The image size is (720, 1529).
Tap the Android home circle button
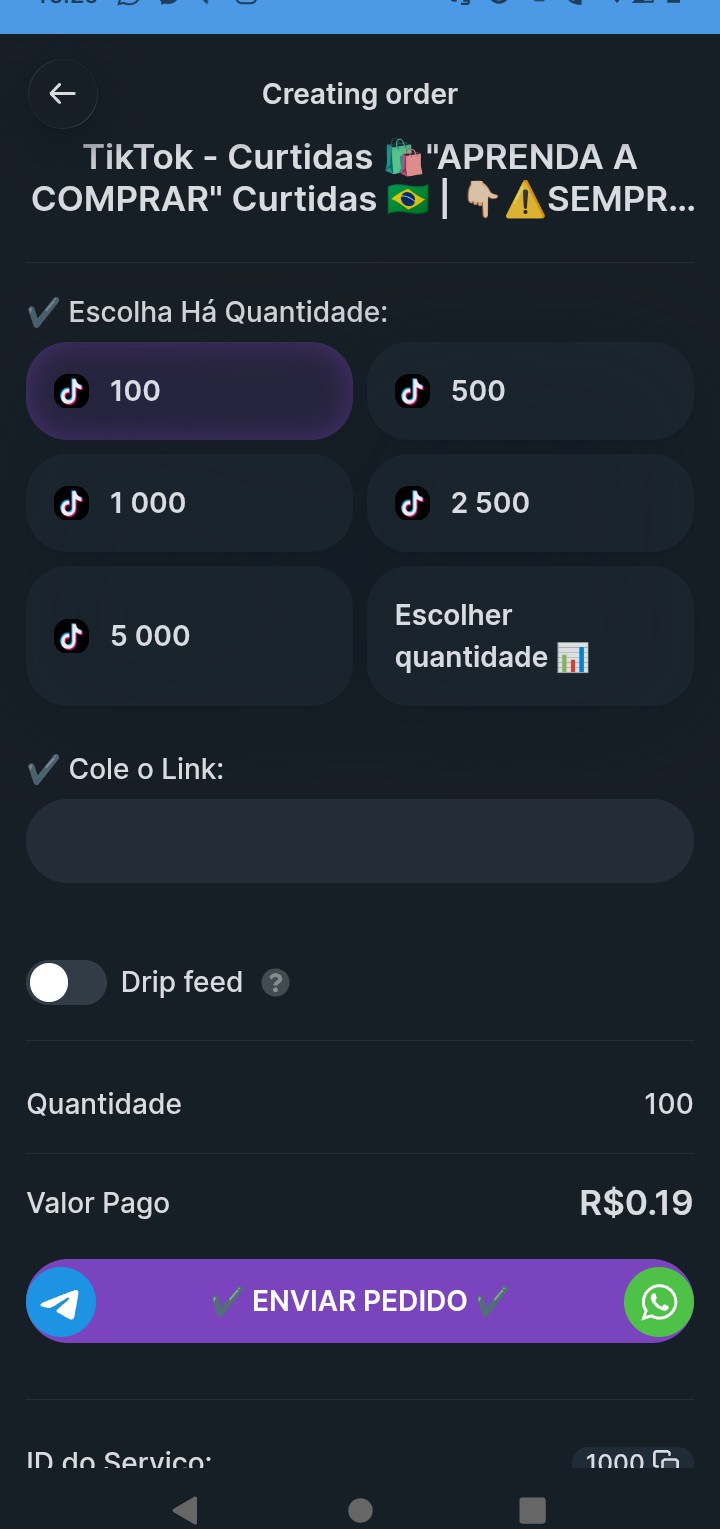coord(360,1509)
